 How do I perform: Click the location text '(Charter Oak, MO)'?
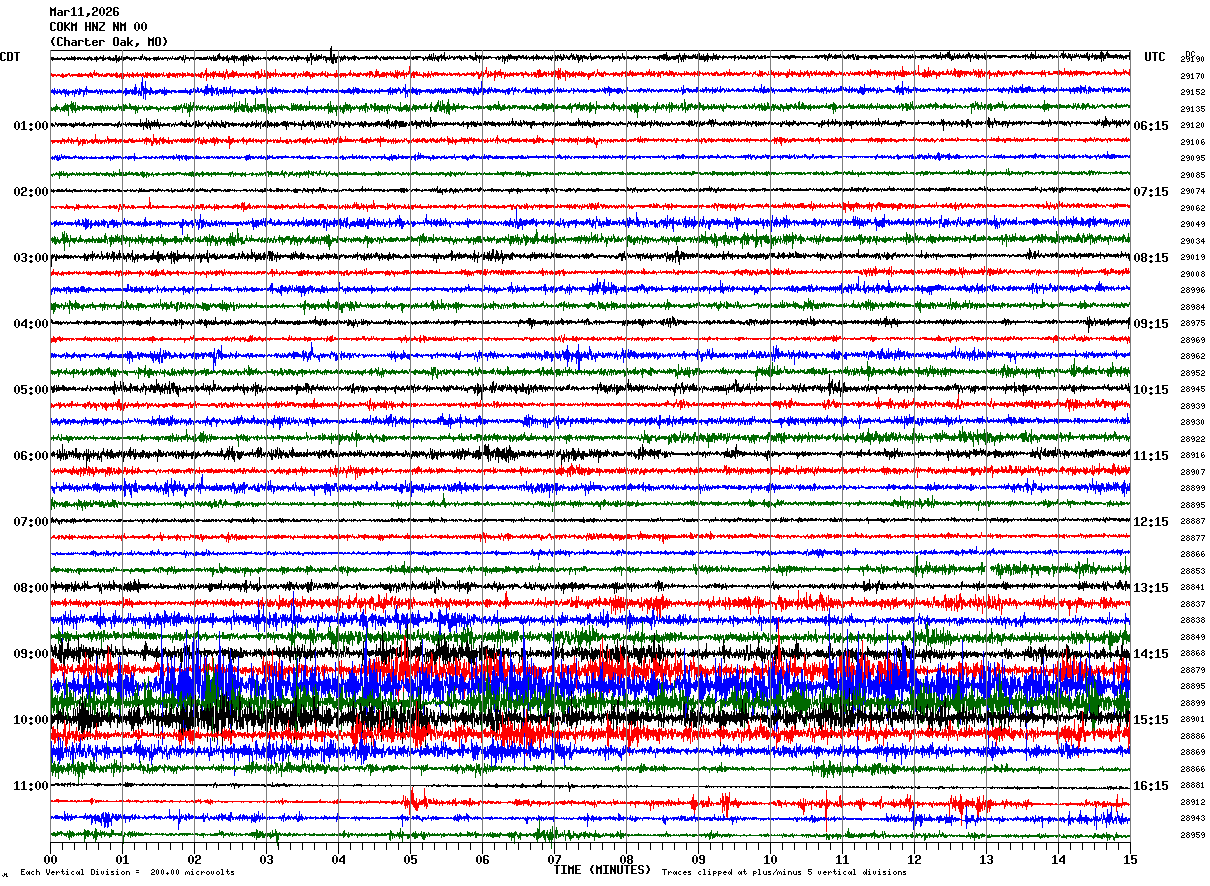click(109, 42)
